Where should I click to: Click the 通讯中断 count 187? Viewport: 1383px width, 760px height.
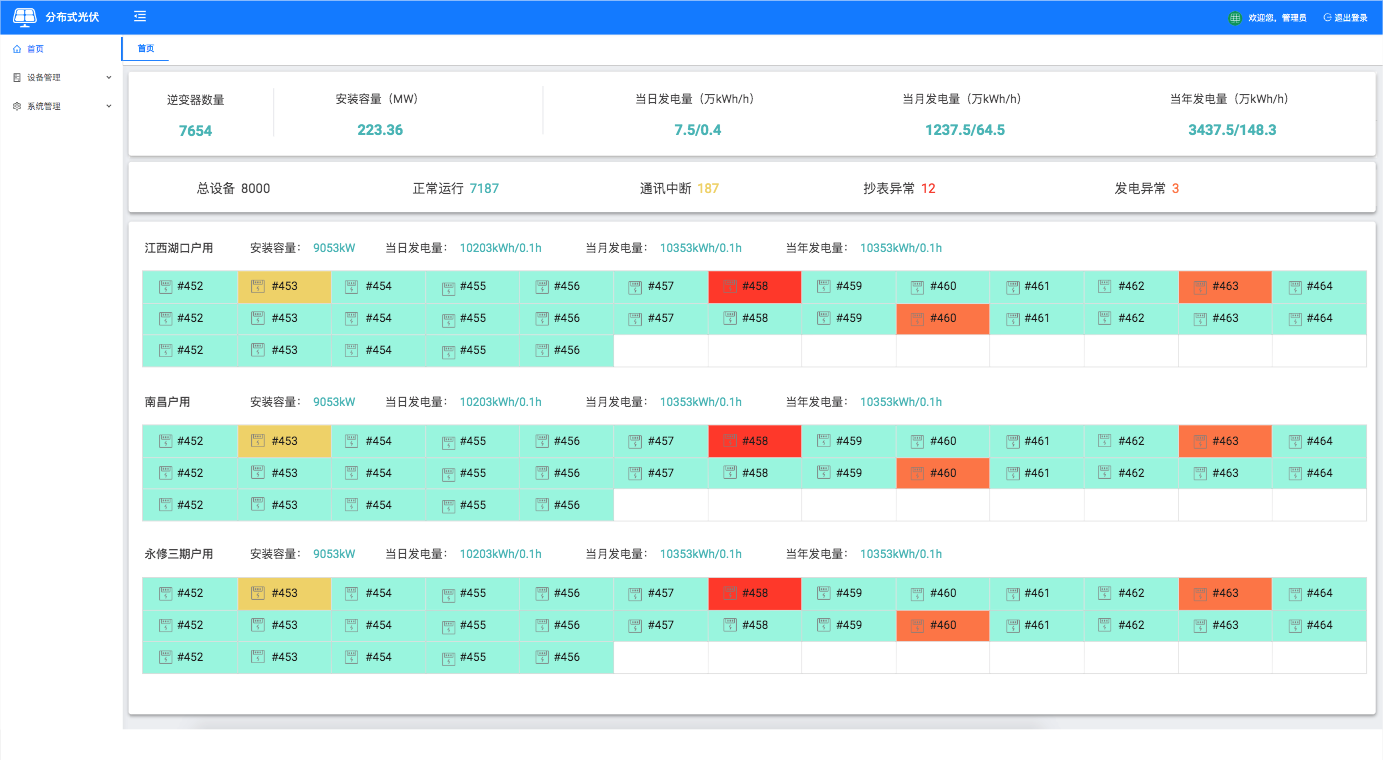click(708, 188)
